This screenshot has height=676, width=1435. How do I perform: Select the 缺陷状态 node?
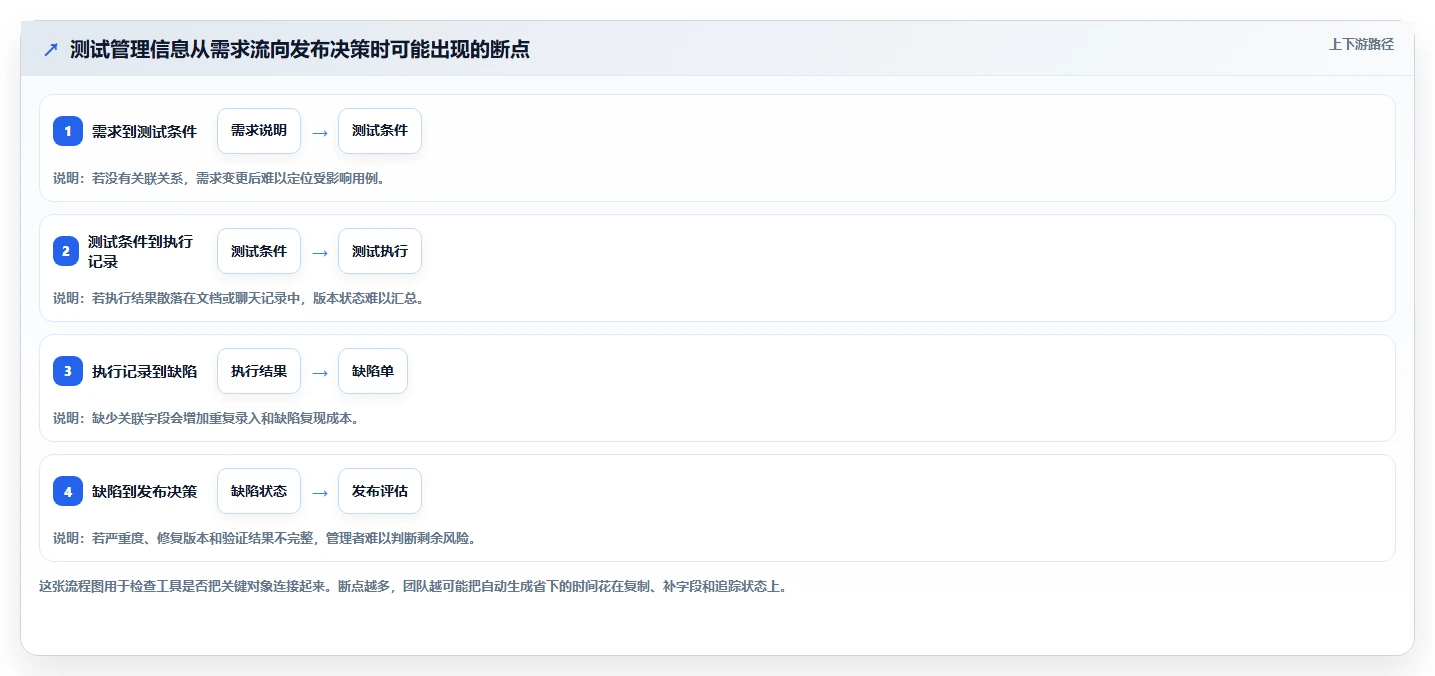click(259, 491)
